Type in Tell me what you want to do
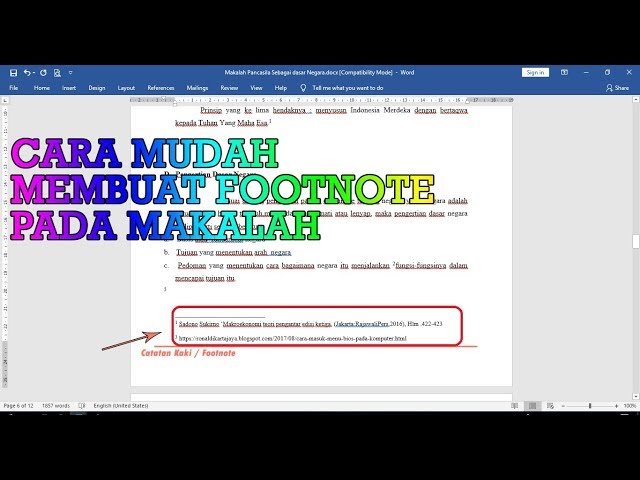This screenshot has width=640, height=480. pyautogui.click(x=348, y=88)
